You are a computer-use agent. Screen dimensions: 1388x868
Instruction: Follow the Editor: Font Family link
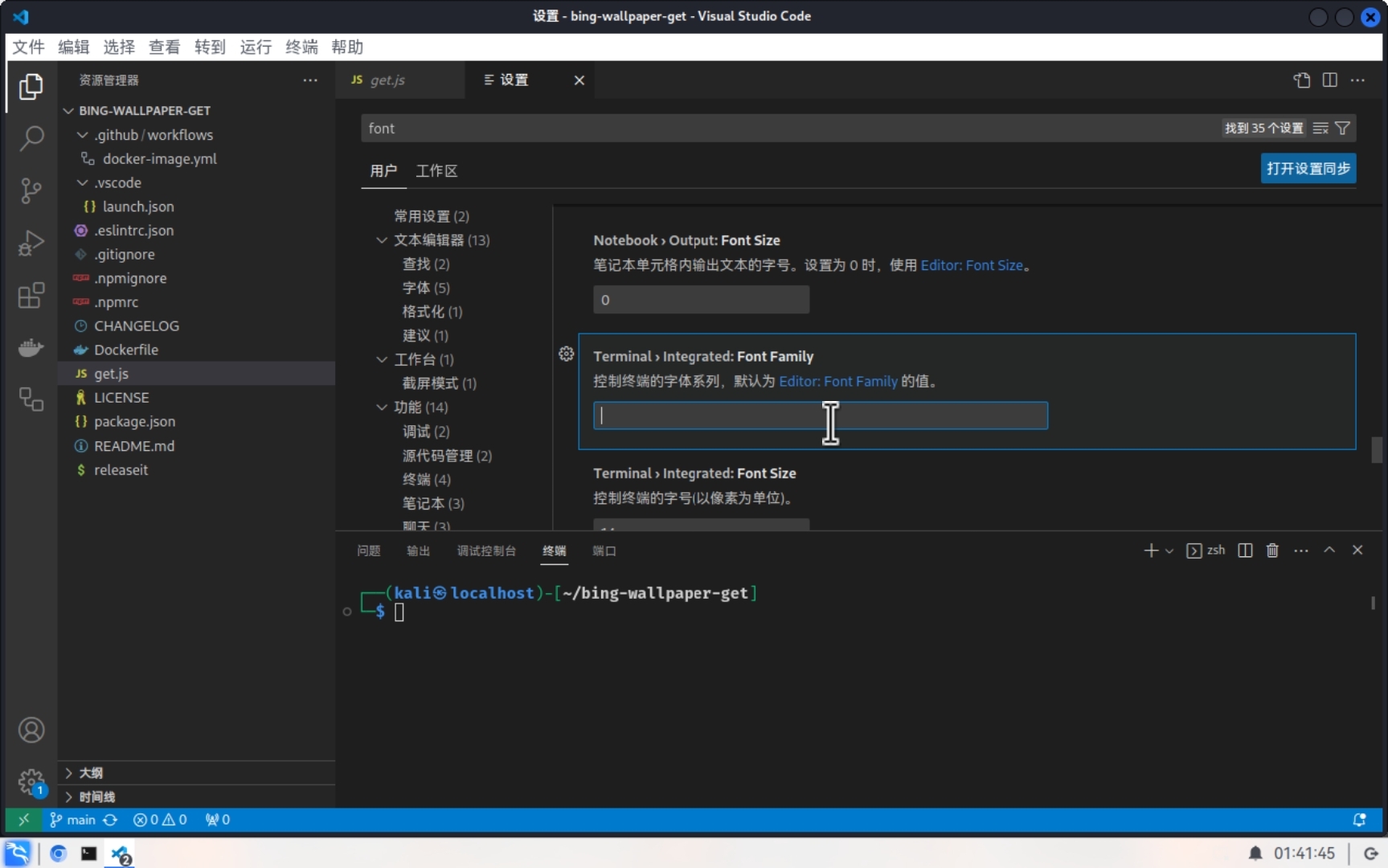pyautogui.click(x=838, y=381)
